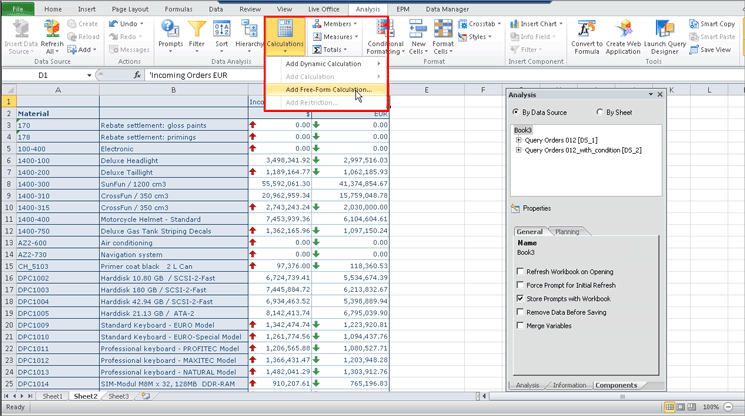
Task: Click the Save View button
Action: 710,49
